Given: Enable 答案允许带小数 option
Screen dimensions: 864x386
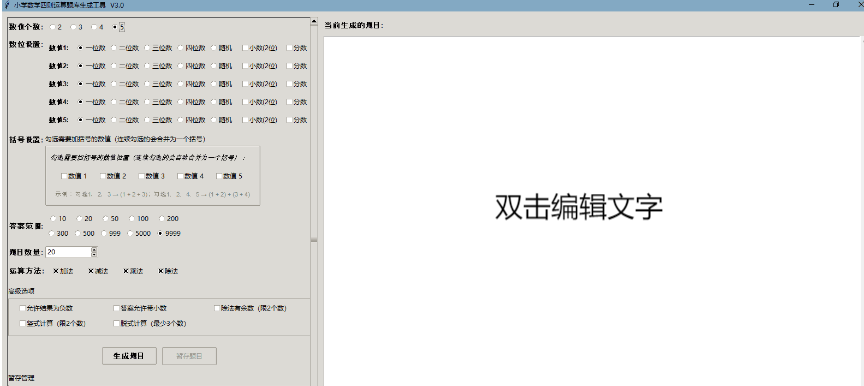Looking at the screenshot, I should [116, 308].
